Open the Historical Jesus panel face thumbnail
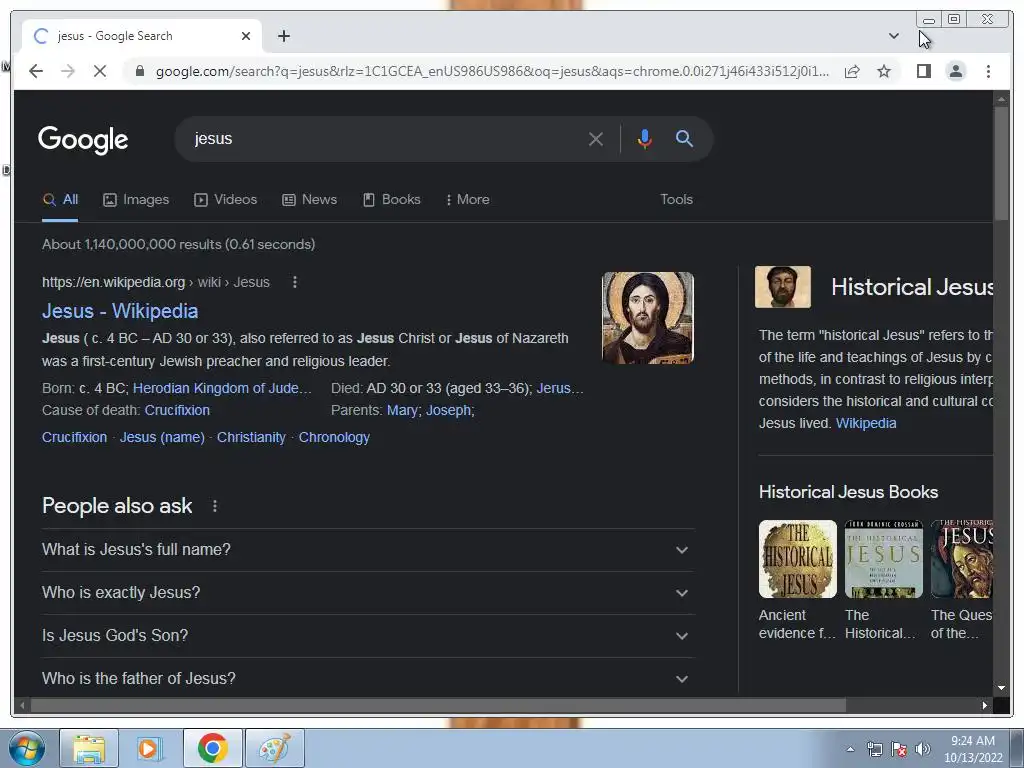This screenshot has width=1024, height=768. [782, 287]
